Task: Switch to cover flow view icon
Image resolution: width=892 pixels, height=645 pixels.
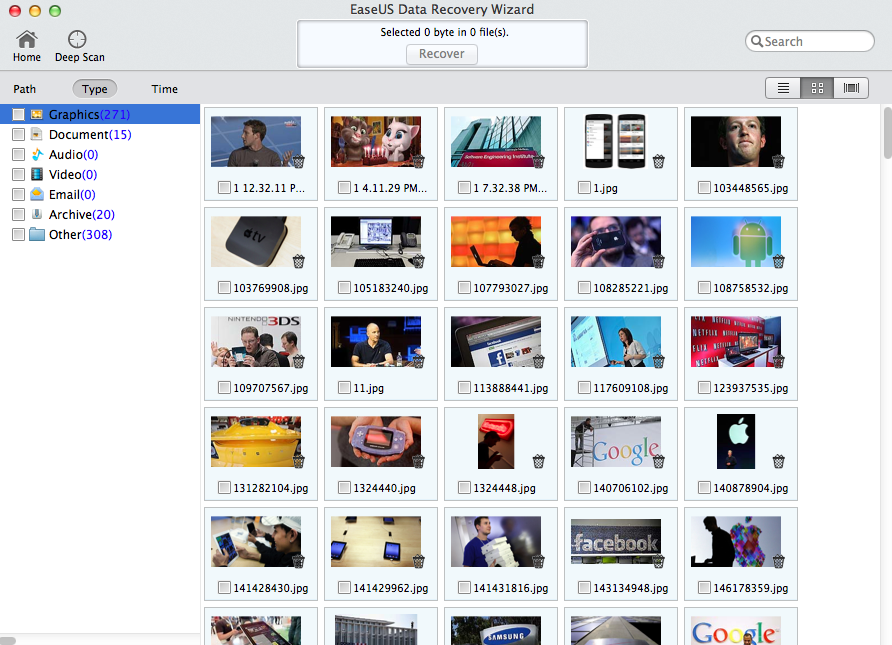Action: point(851,88)
